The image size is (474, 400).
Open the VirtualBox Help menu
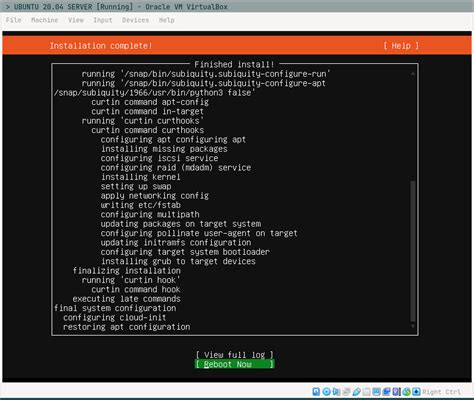point(167,20)
